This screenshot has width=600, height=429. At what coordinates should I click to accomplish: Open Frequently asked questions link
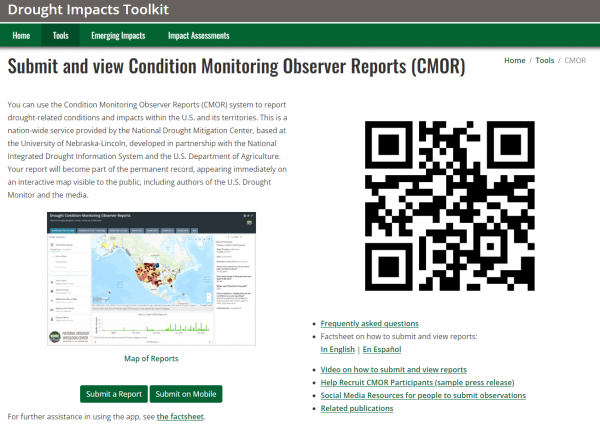pos(370,323)
